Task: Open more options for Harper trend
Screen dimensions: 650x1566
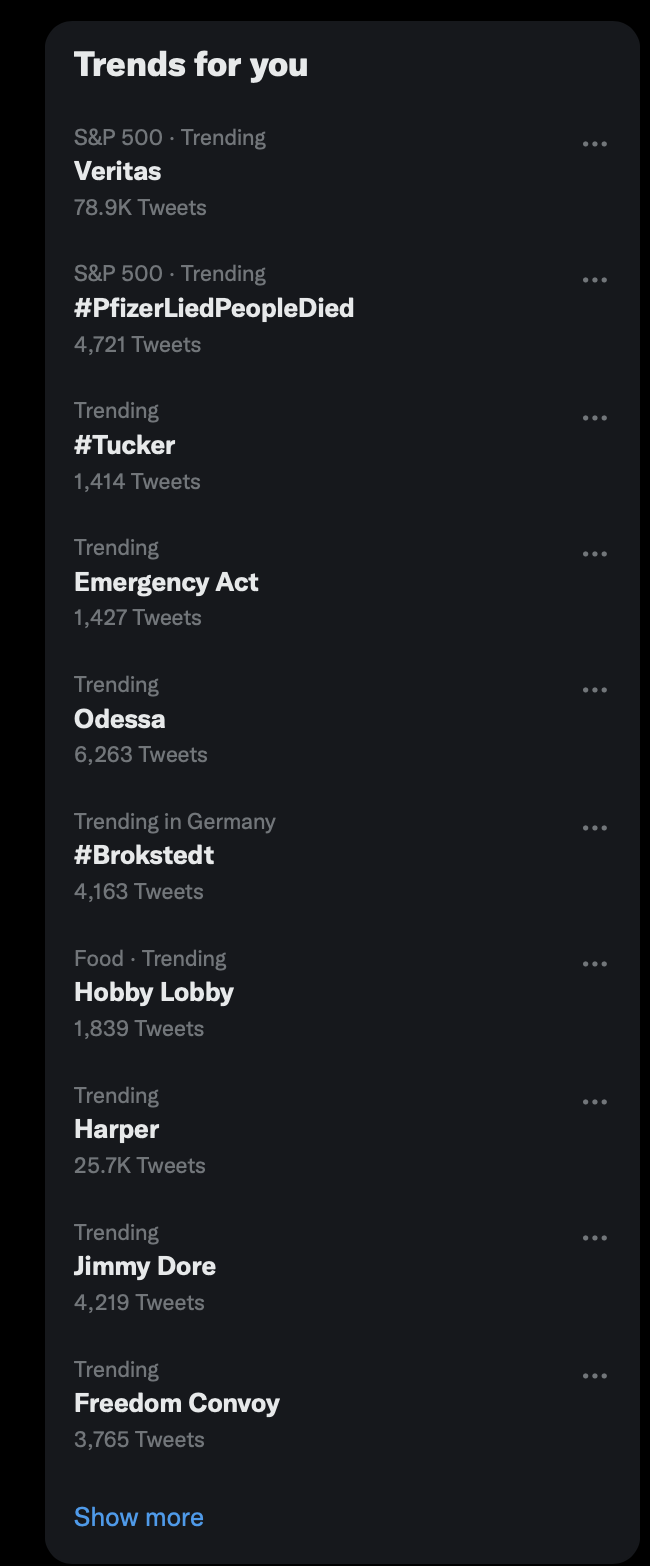Action: pos(595,1101)
